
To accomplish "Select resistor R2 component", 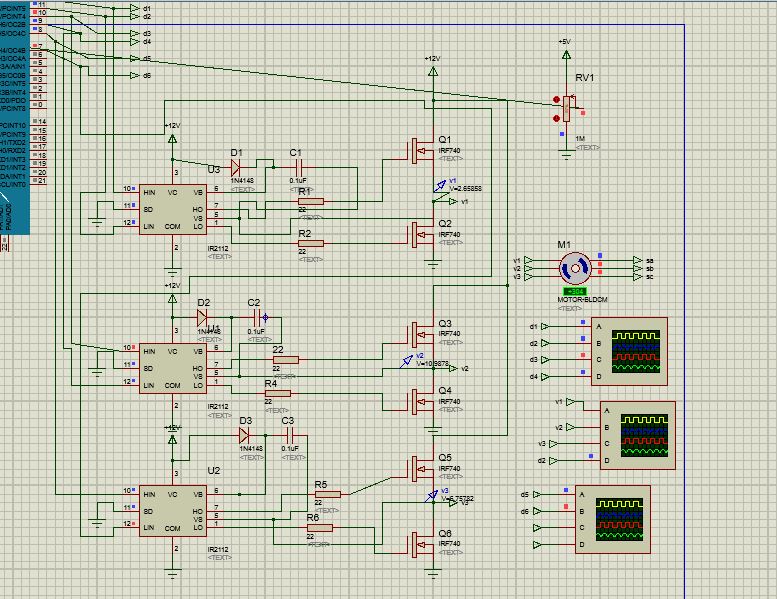I will click(311, 243).
